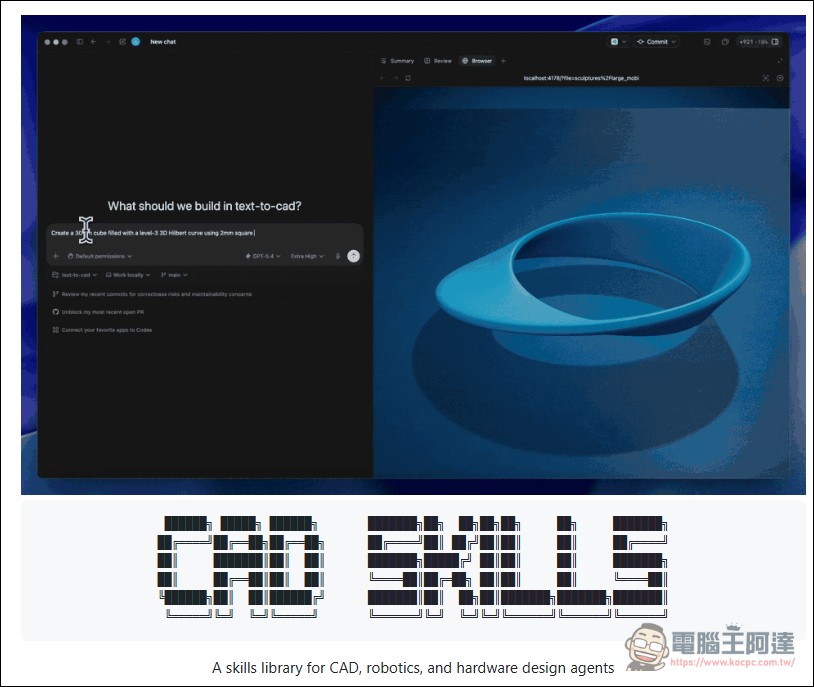Click the terminal panel icon right of Commit
The height and width of the screenshot is (687, 814).
(707, 42)
